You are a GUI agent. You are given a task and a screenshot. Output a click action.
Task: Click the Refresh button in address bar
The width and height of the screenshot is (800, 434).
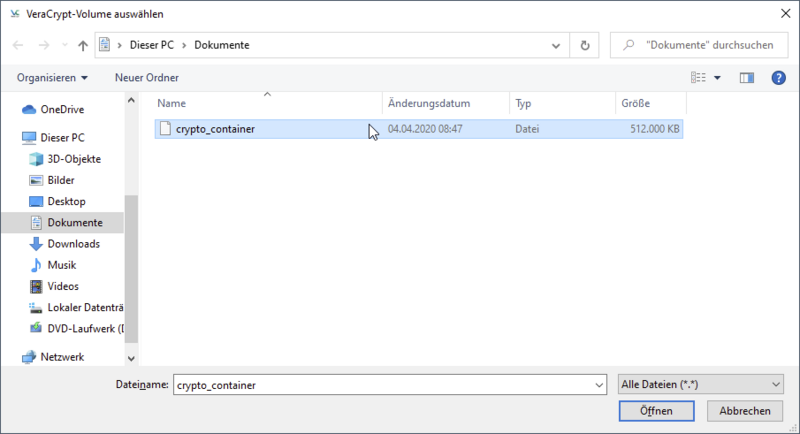tap(585, 45)
